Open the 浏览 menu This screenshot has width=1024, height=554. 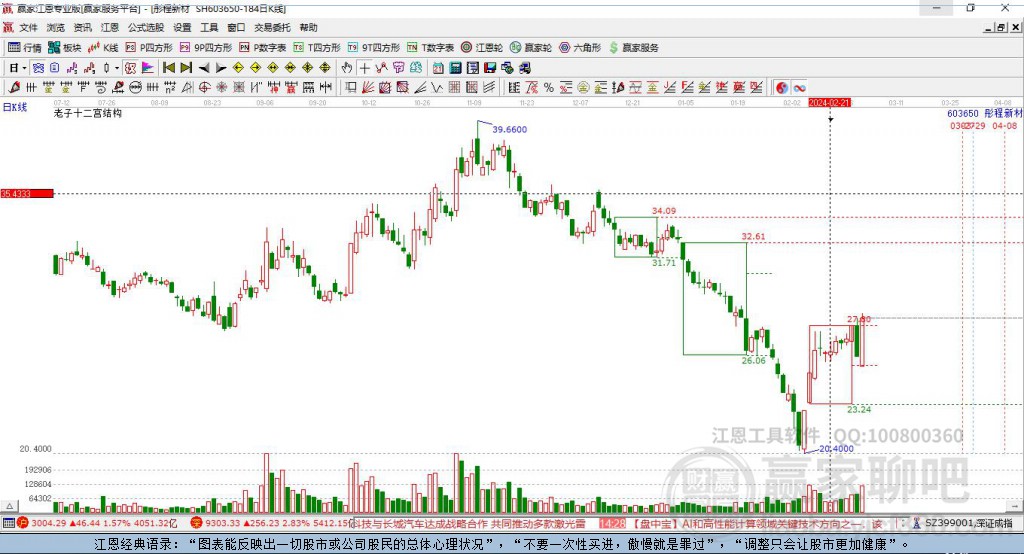tap(56, 27)
